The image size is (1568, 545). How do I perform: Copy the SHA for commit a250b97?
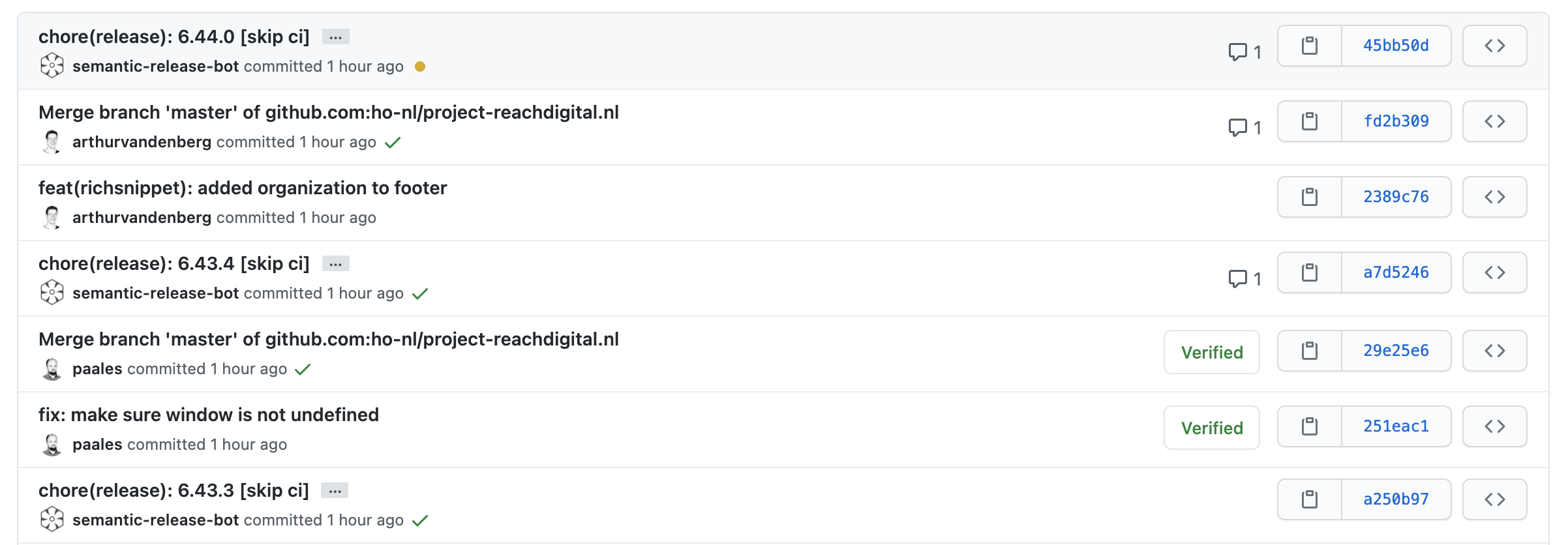tap(1309, 499)
